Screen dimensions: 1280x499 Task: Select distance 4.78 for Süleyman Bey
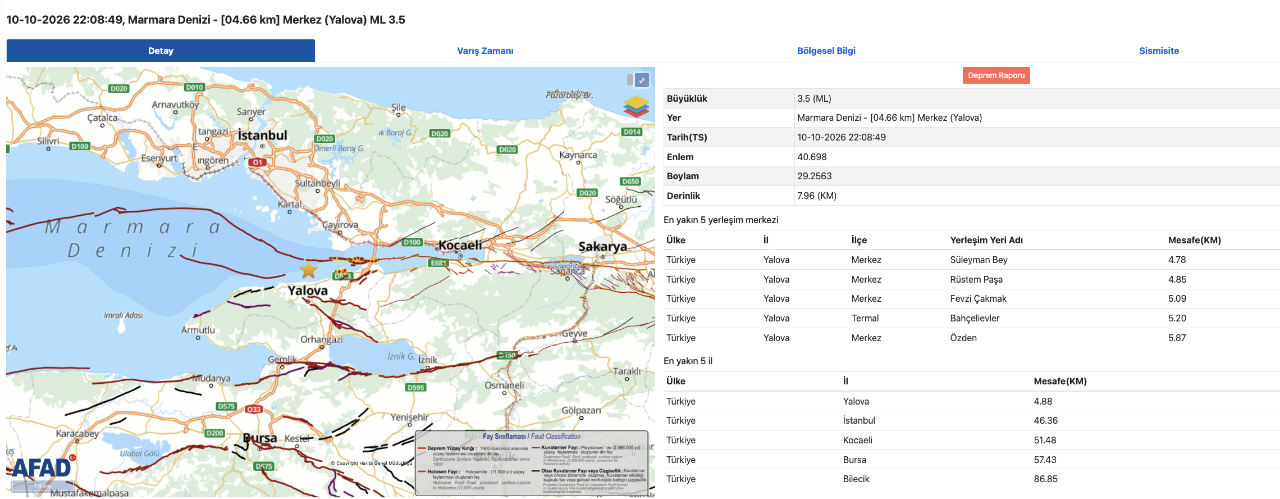1177,260
